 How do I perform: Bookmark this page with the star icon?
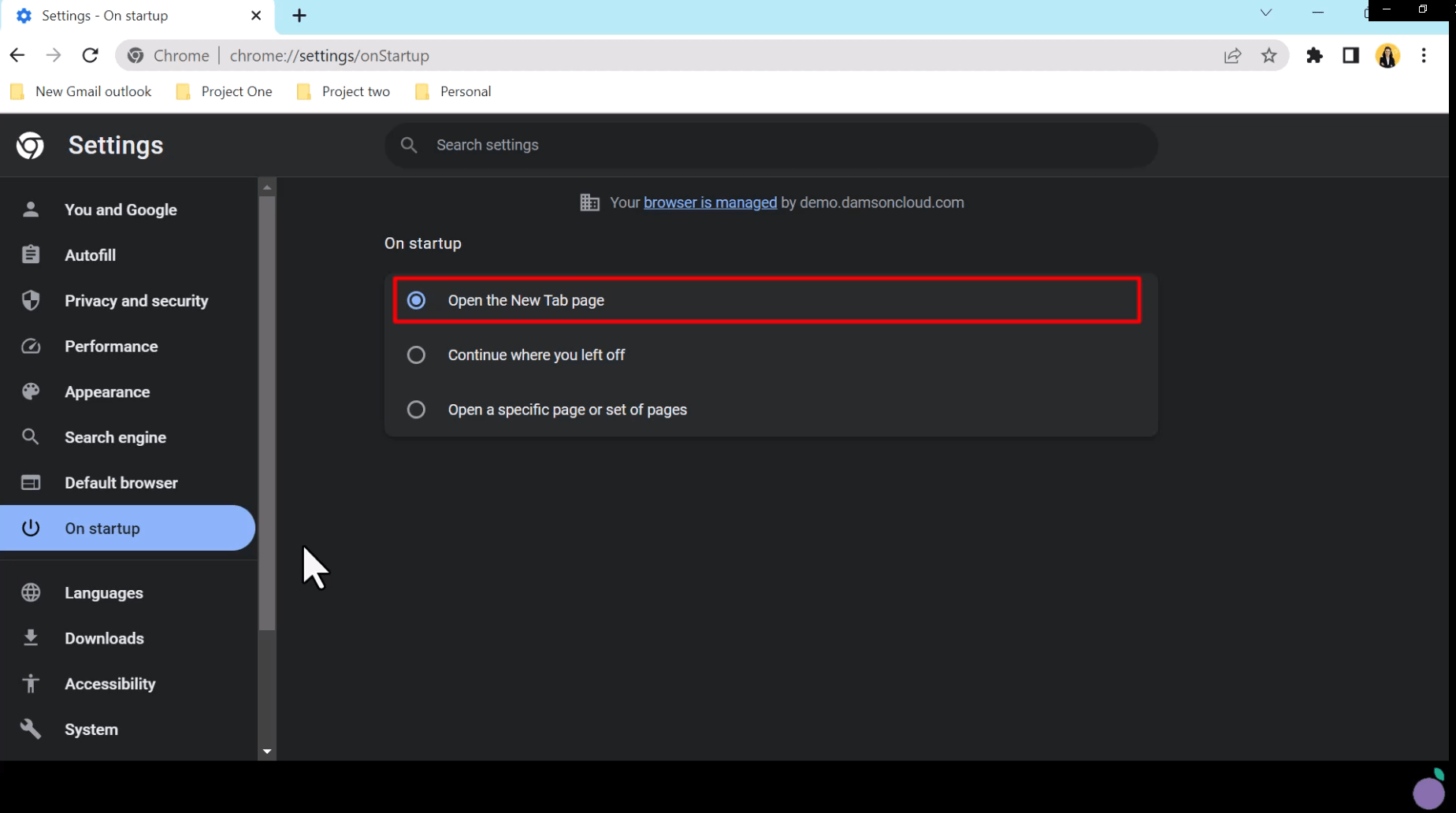[1268, 55]
